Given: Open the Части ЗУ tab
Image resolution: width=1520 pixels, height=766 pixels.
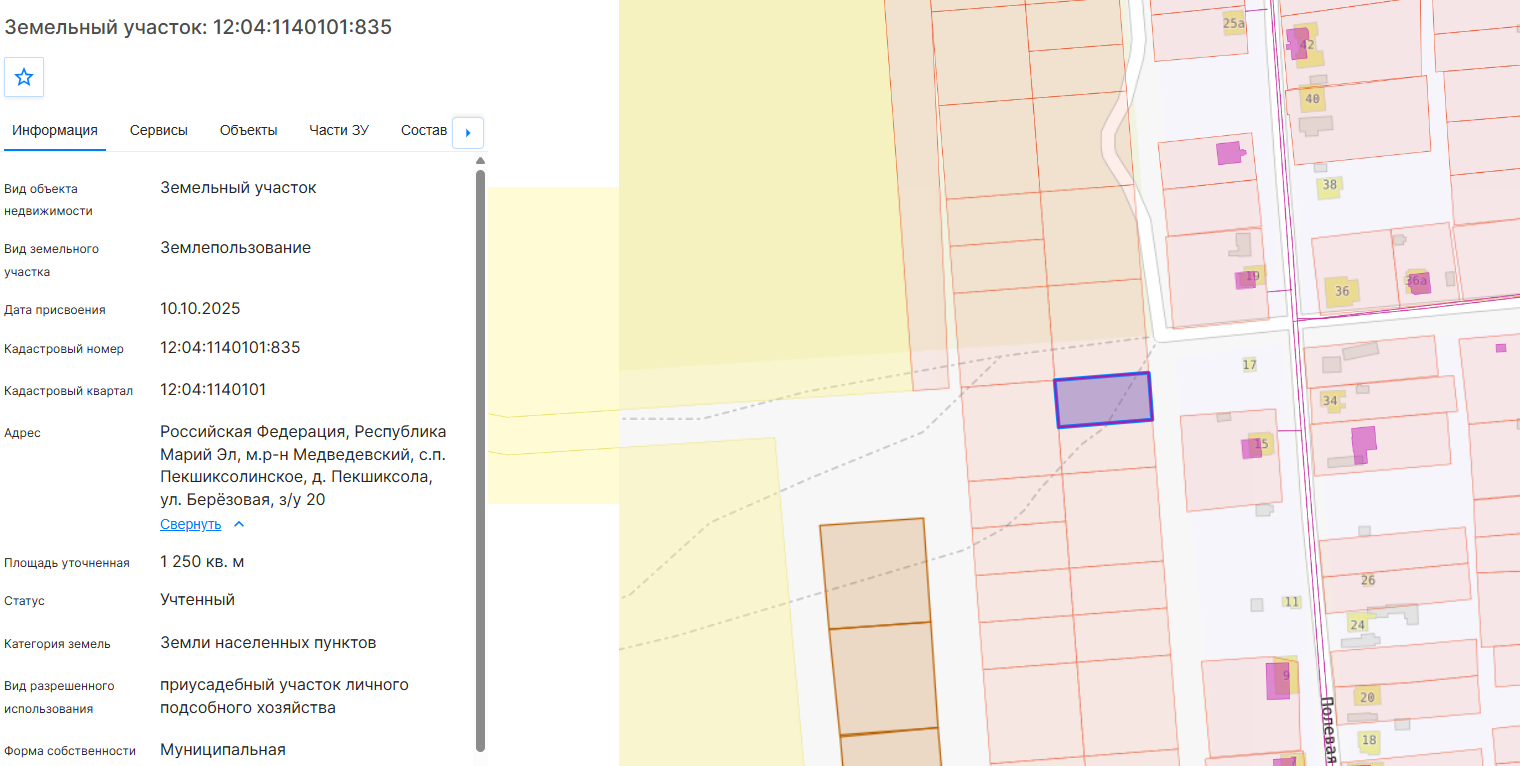Looking at the screenshot, I should click(339, 130).
